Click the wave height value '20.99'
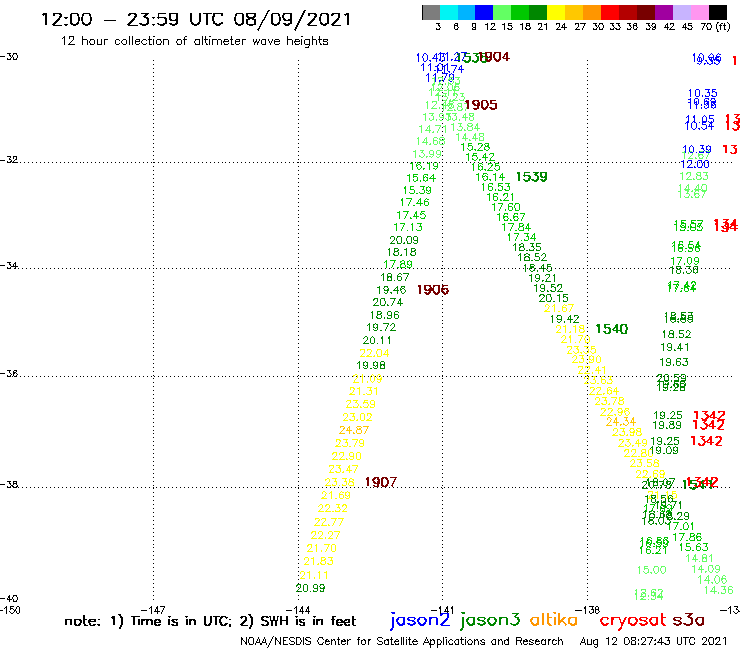 click(x=310, y=588)
